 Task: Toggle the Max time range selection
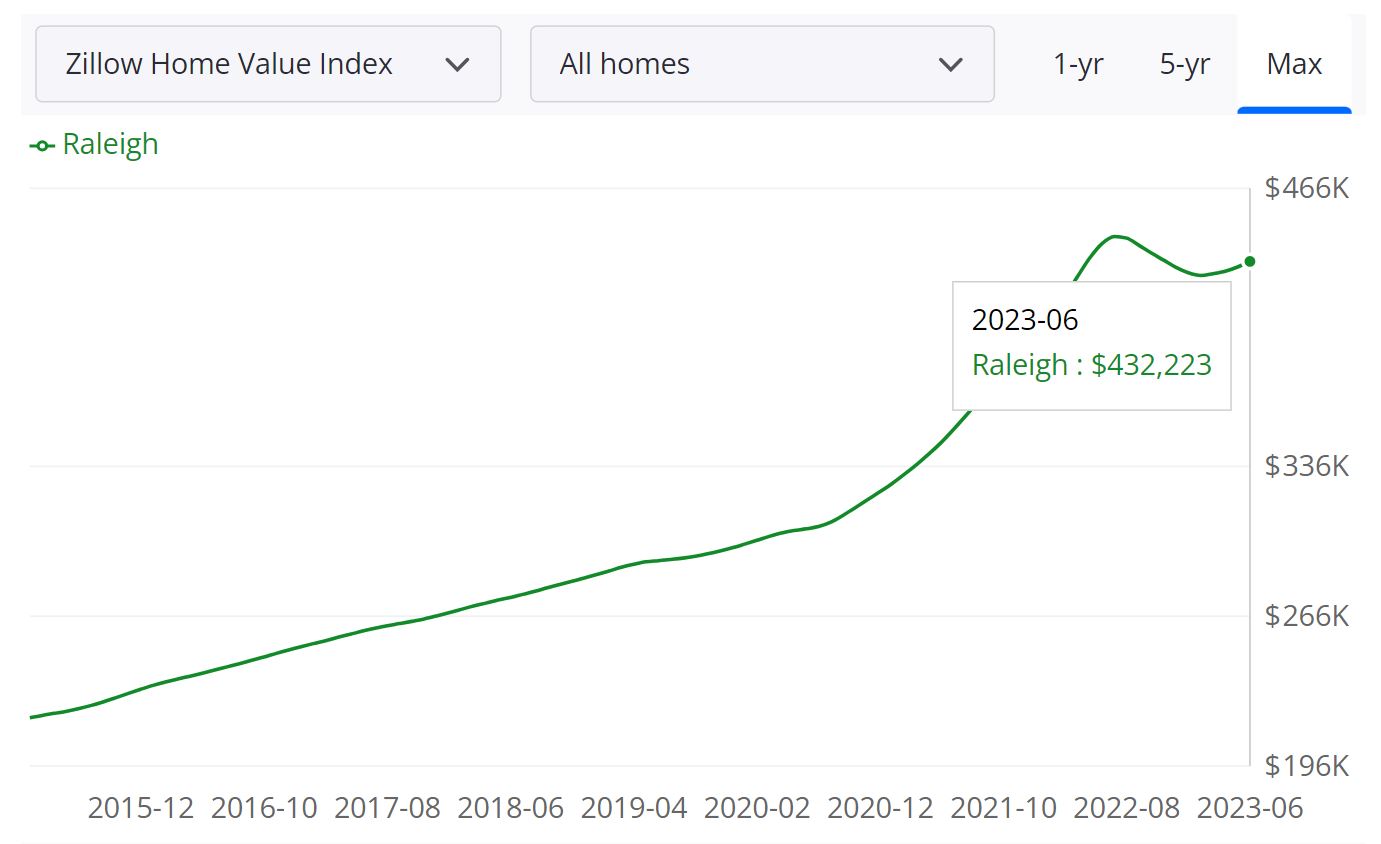[1294, 64]
